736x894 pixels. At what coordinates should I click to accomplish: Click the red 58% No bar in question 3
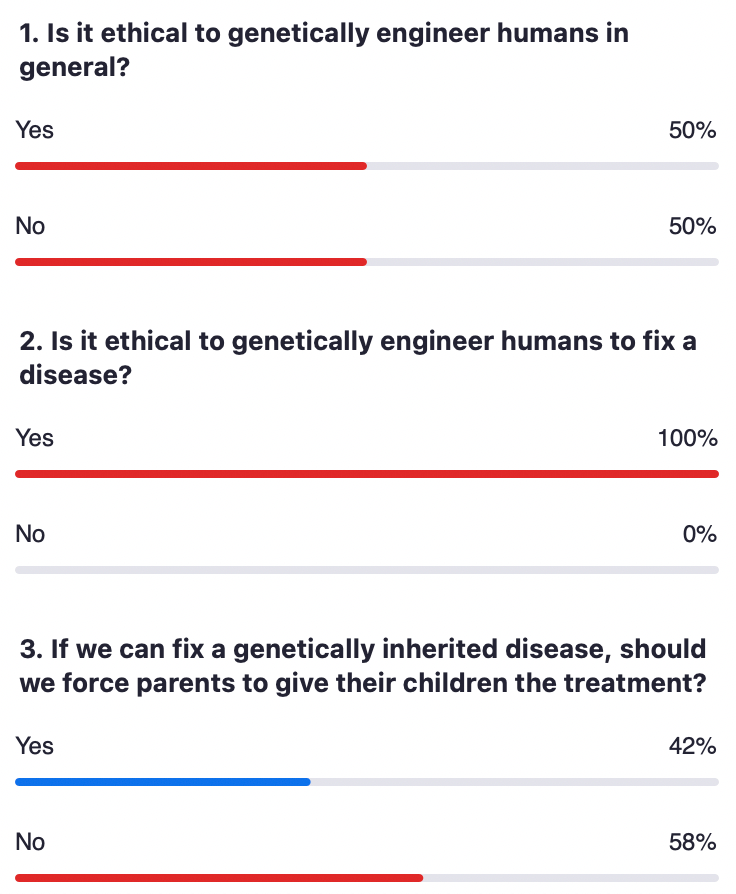(x=218, y=878)
